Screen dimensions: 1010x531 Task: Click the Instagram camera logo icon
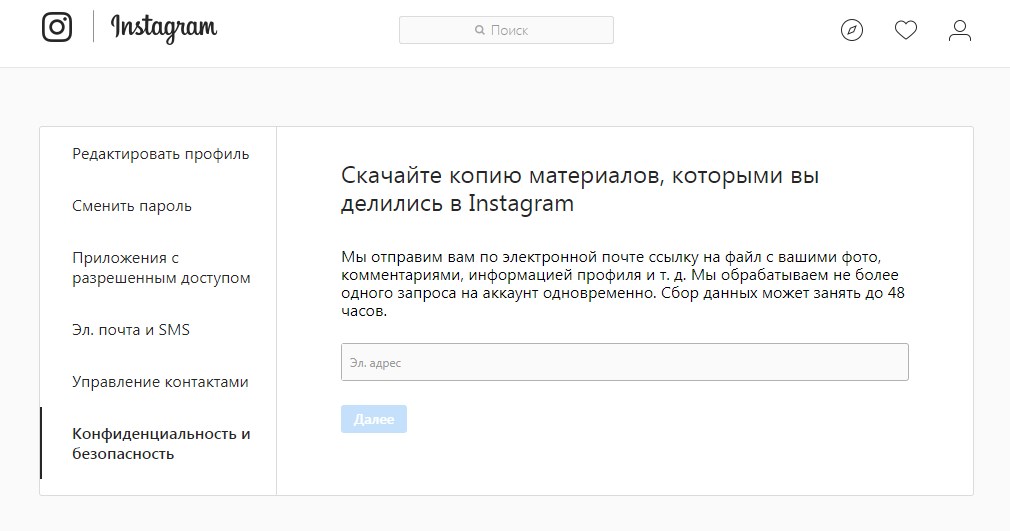[57, 27]
